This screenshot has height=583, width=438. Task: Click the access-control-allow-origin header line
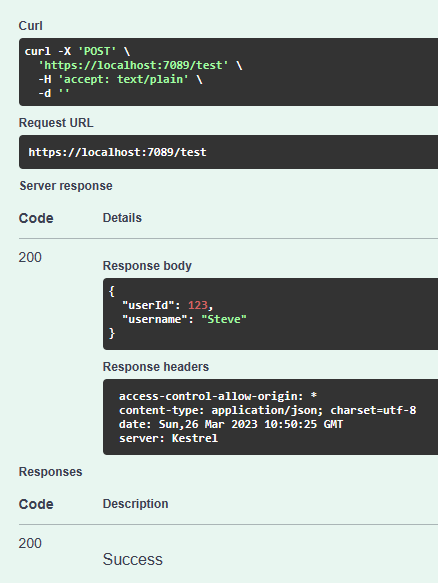pos(218,396)
